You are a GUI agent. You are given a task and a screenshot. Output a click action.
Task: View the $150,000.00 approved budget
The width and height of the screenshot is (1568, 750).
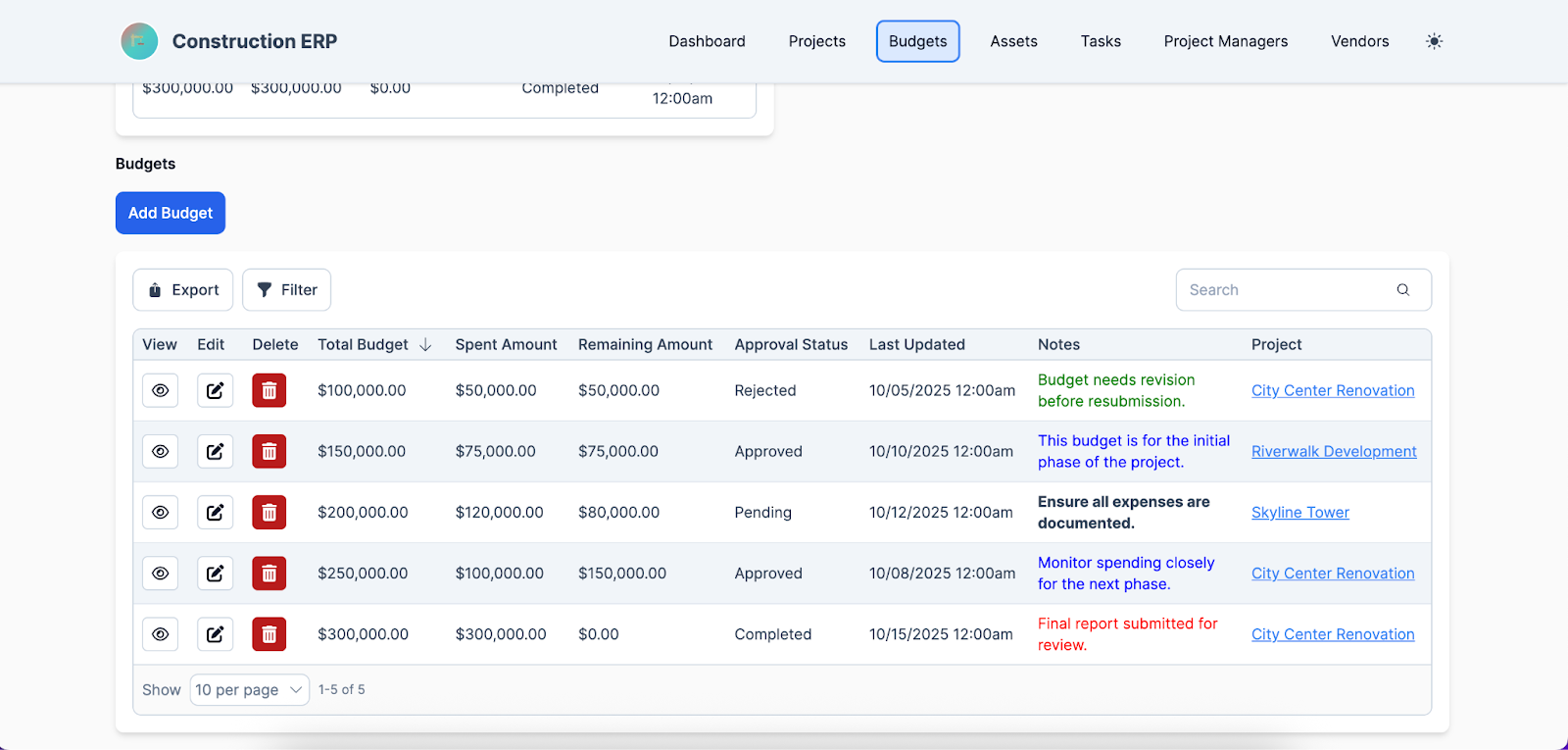161,452
